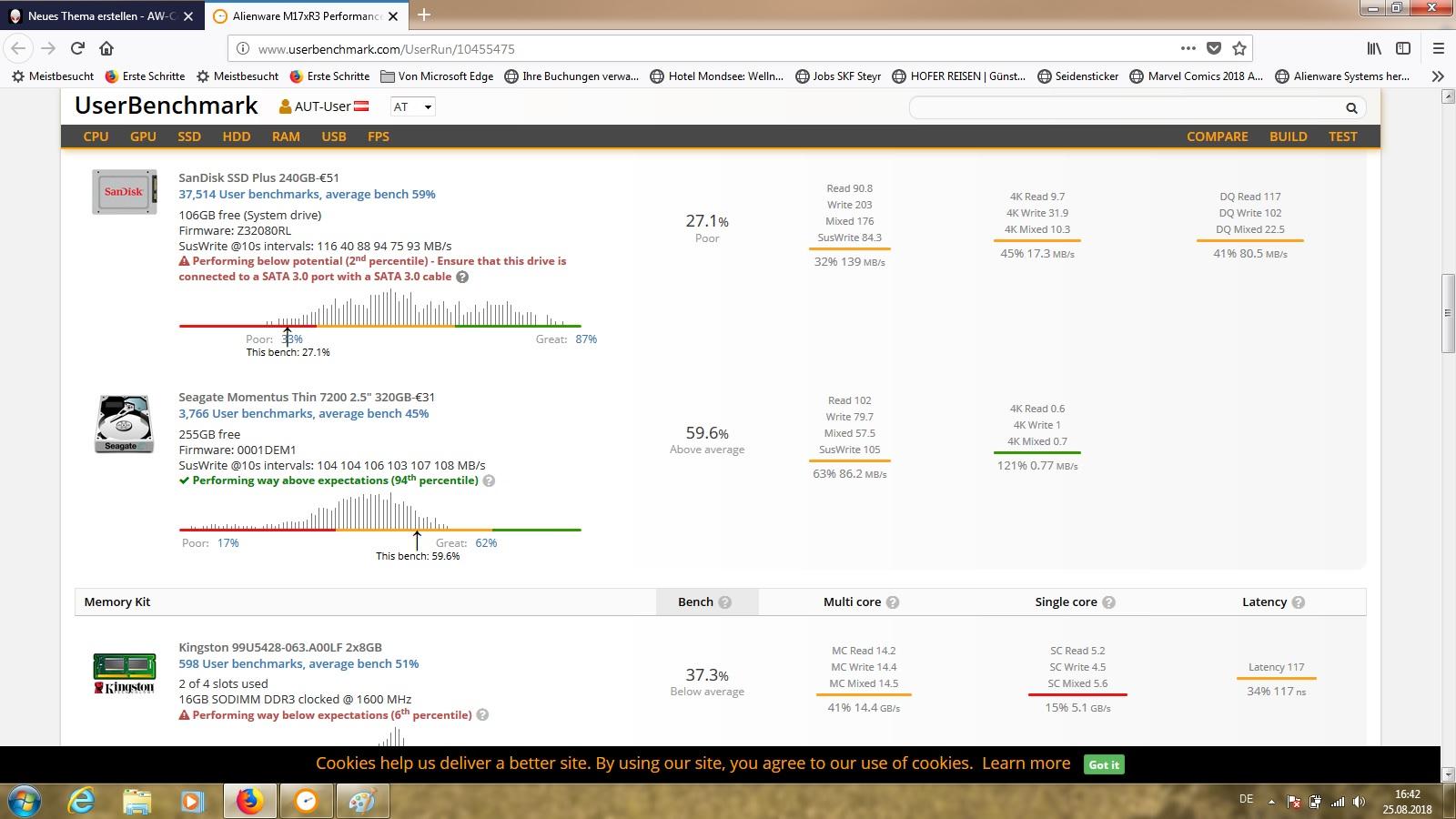Open the Firefox library icon
This screenshot has width=1456, height=819.
click(1374, 48)
